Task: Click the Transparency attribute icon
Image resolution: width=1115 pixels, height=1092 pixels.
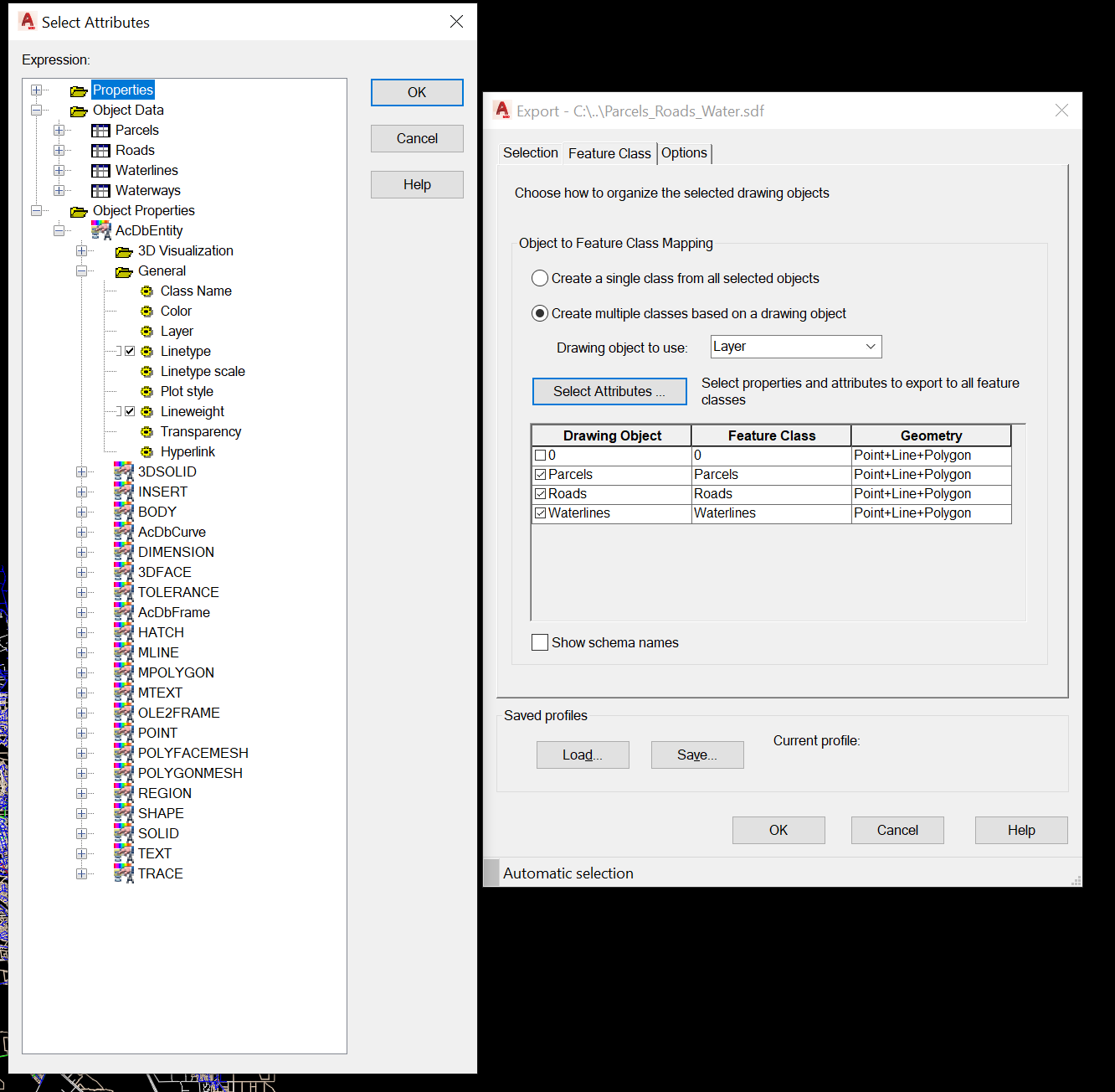Action: 147,431
